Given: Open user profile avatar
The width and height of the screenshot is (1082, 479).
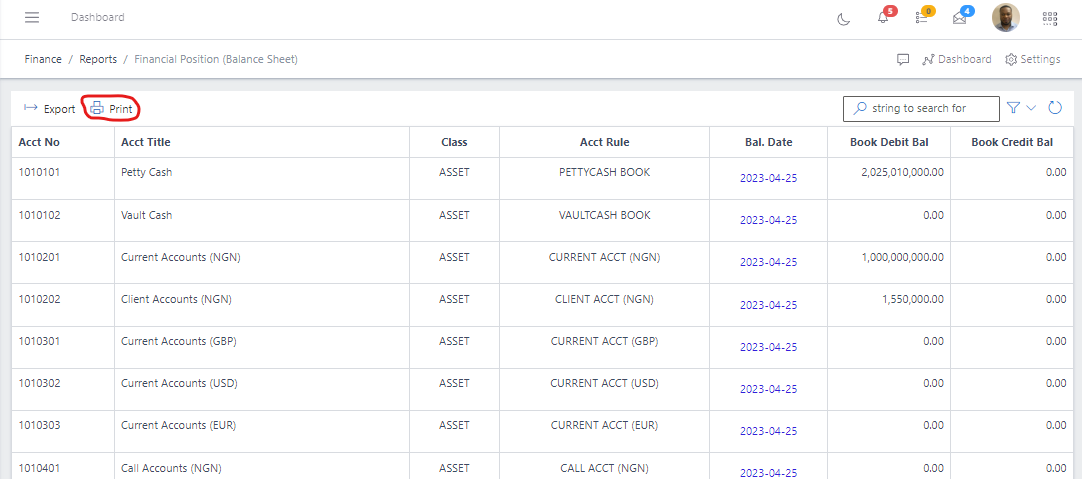Looking at the screenshot, I should (1005, 18).
